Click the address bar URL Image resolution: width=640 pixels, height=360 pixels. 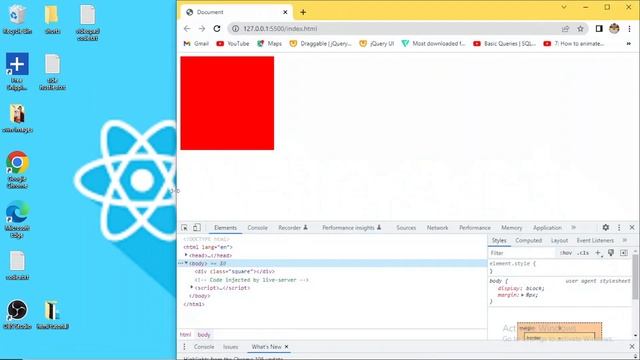click(x=280, y=29)
